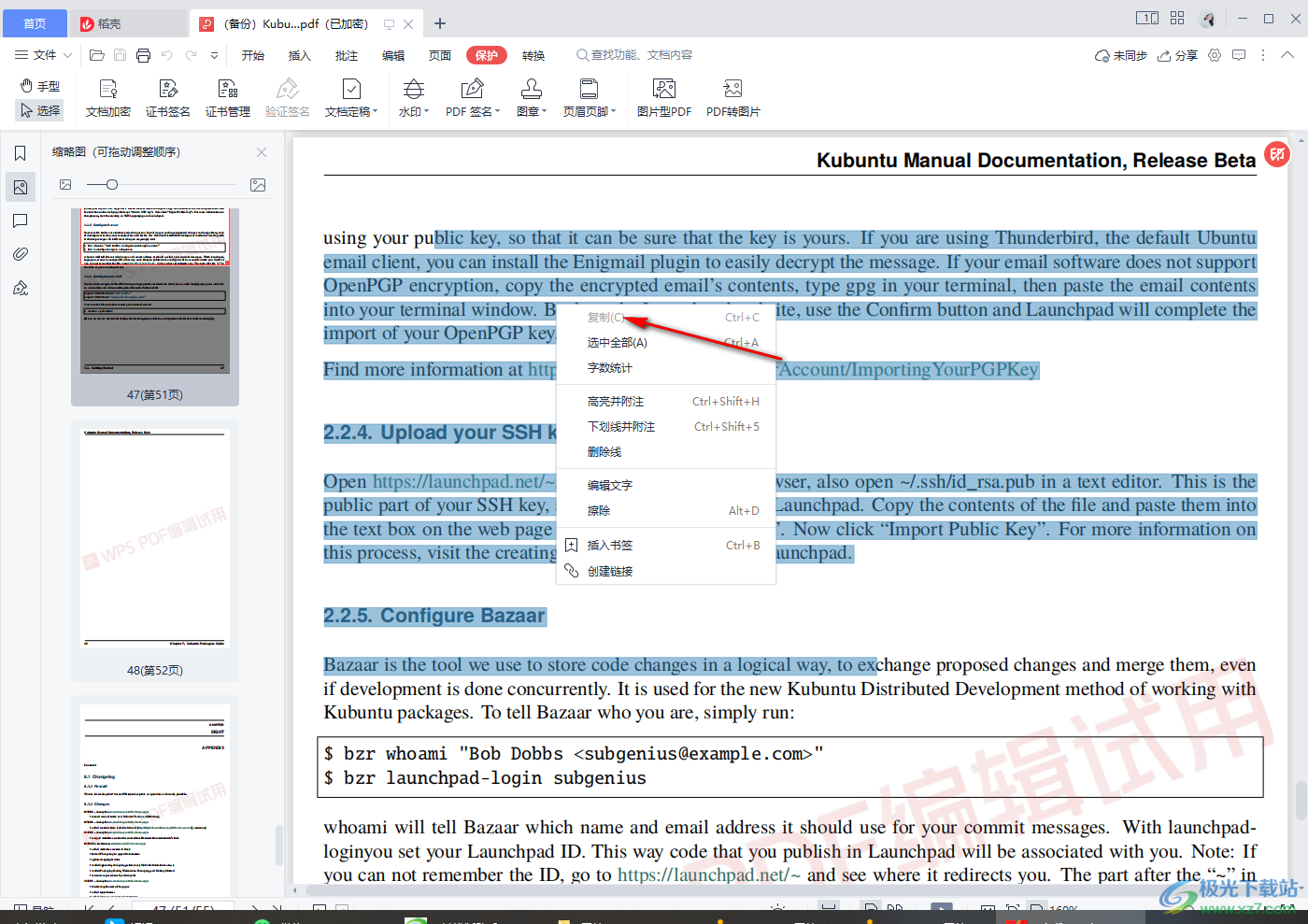Screen dimensions: 1308x924
Task: Switch to the 开始 (Start) tab
Action: pyautogui.click(x=253, y=55)
